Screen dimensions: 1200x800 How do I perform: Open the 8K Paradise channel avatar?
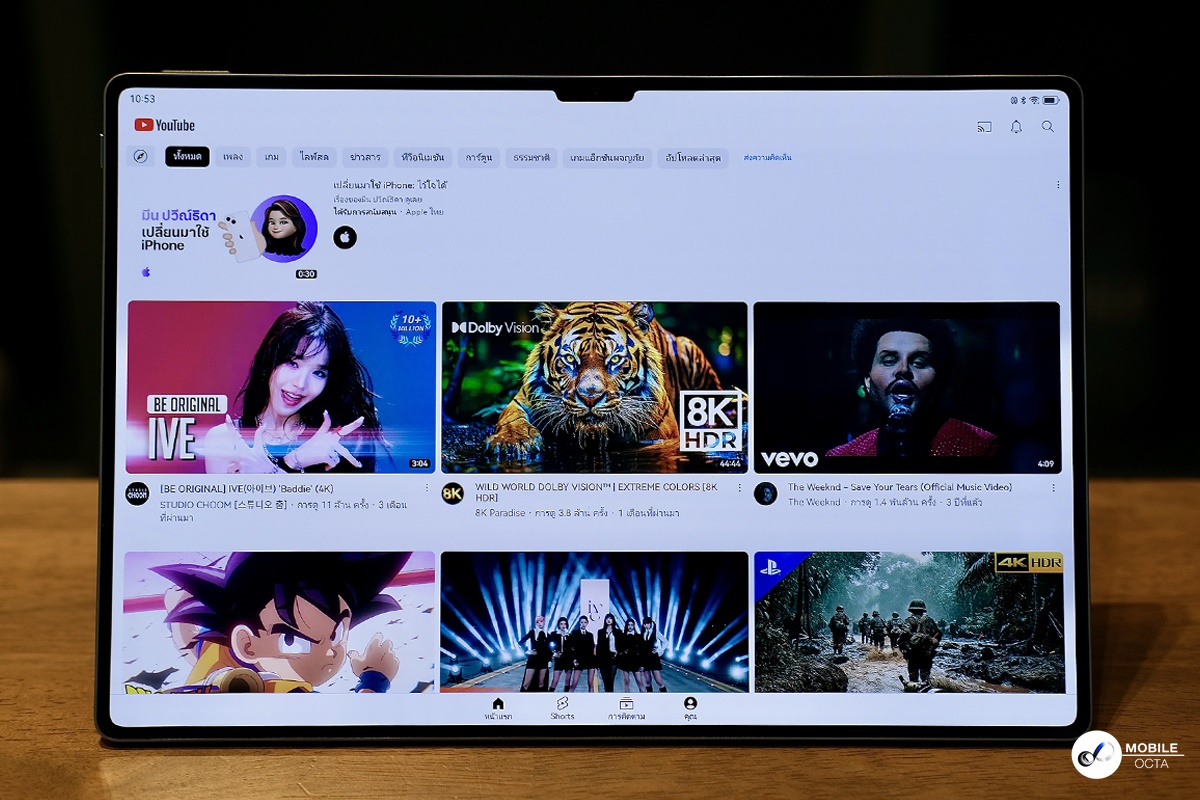(x=453, y=493)
